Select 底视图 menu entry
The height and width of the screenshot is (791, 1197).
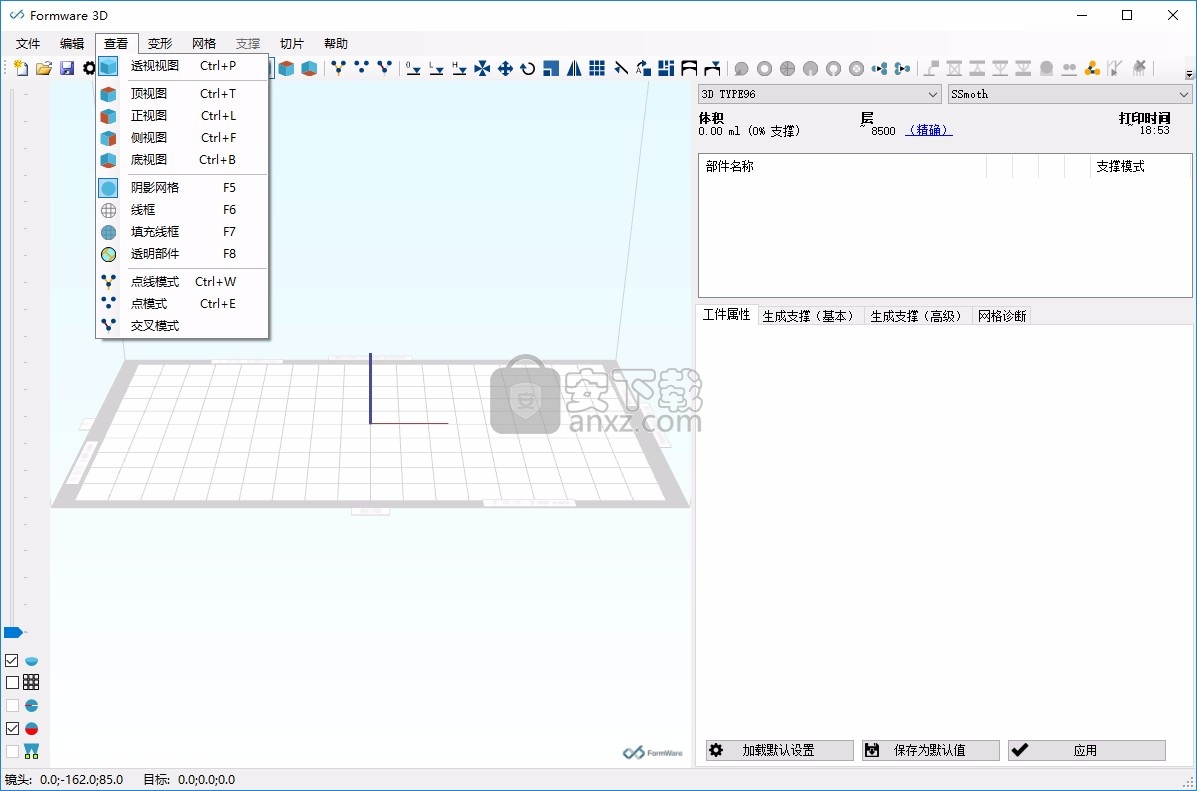click(182, 160)
